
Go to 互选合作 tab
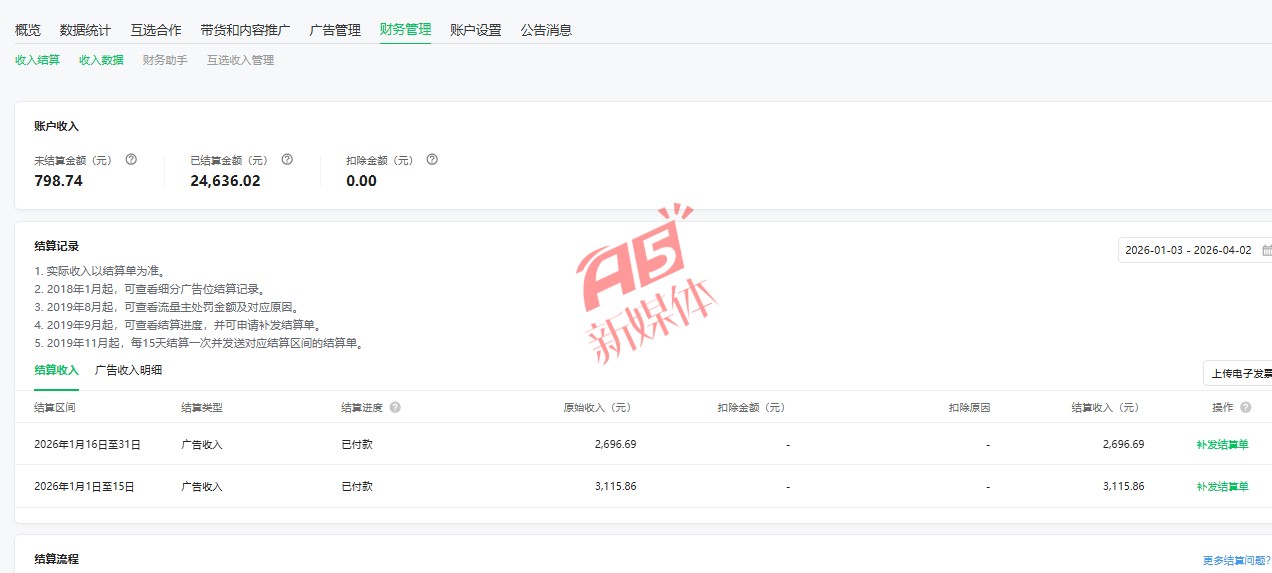156,30
